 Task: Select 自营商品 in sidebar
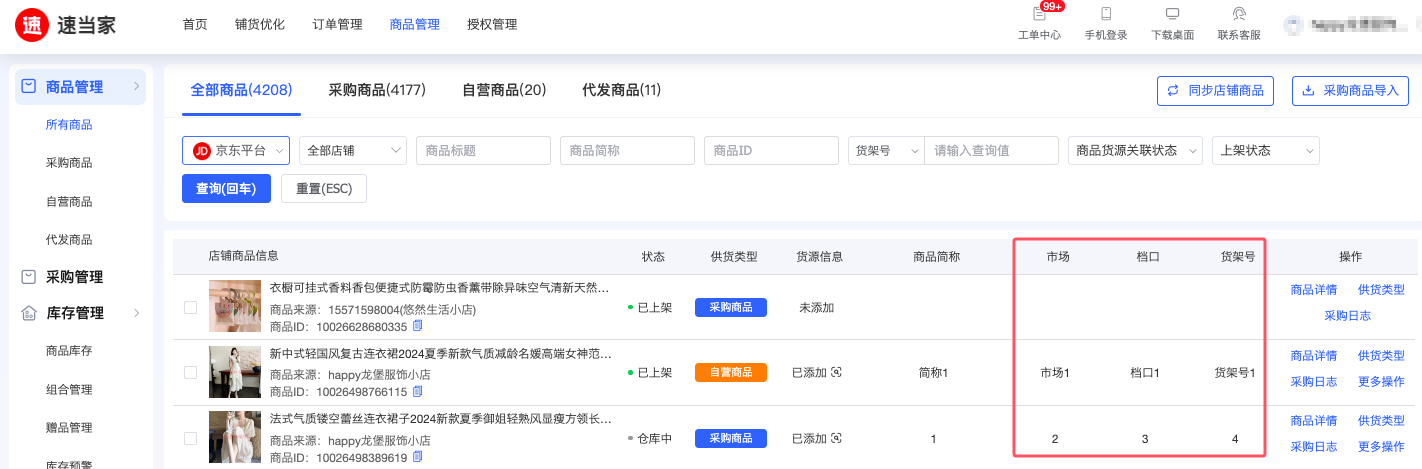point(69,202)
